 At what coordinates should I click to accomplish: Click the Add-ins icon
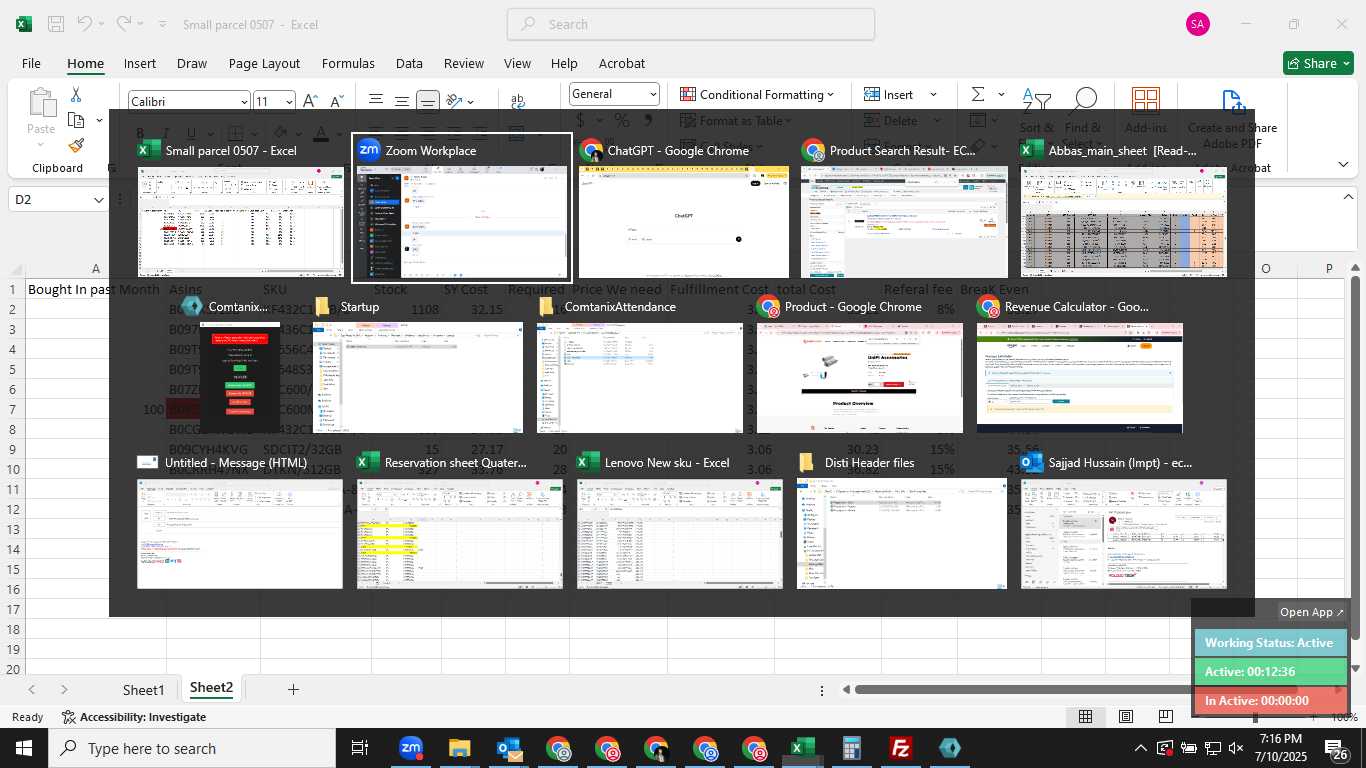(x=1146, y=102)
